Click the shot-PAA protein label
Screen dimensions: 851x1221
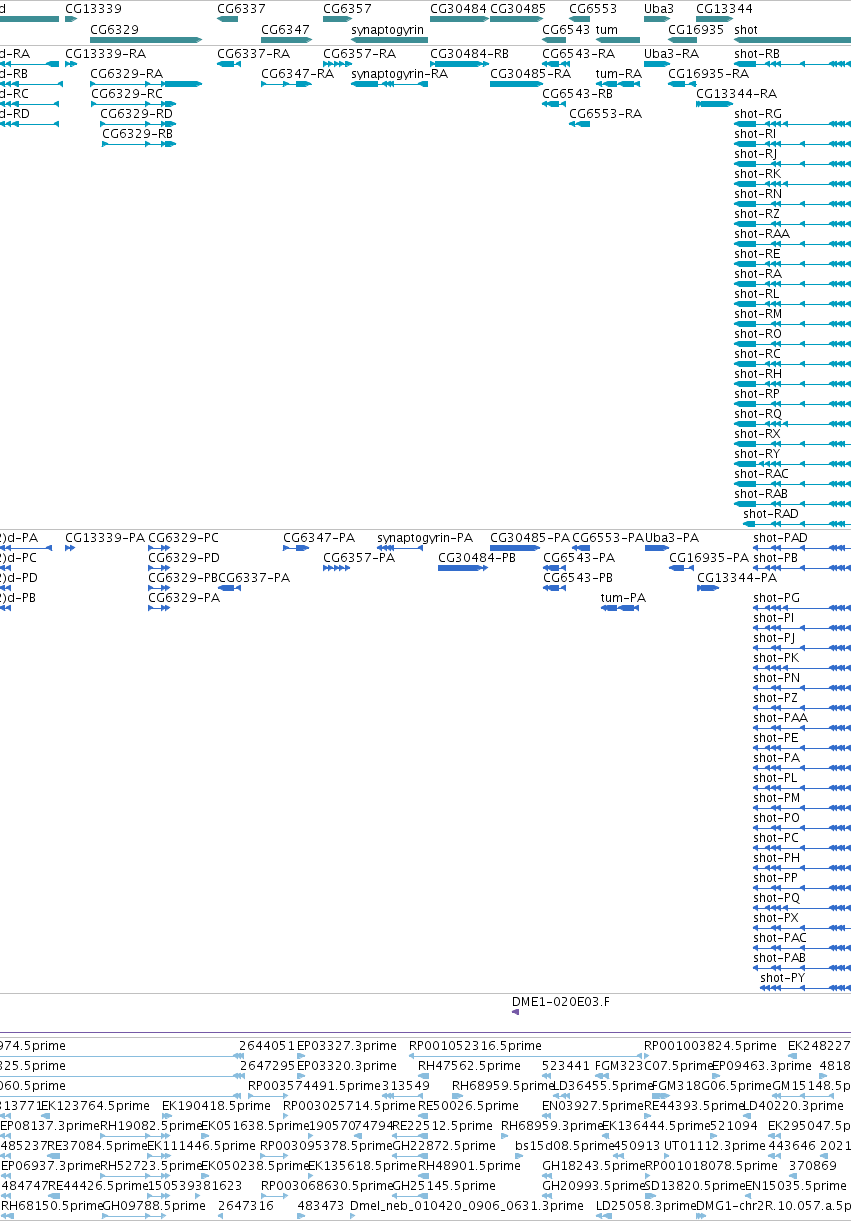click(780, 717)
